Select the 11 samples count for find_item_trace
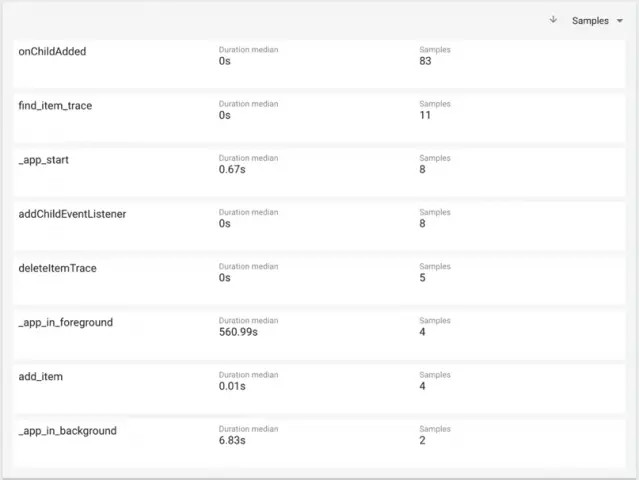639x480 pixels. 425,116
